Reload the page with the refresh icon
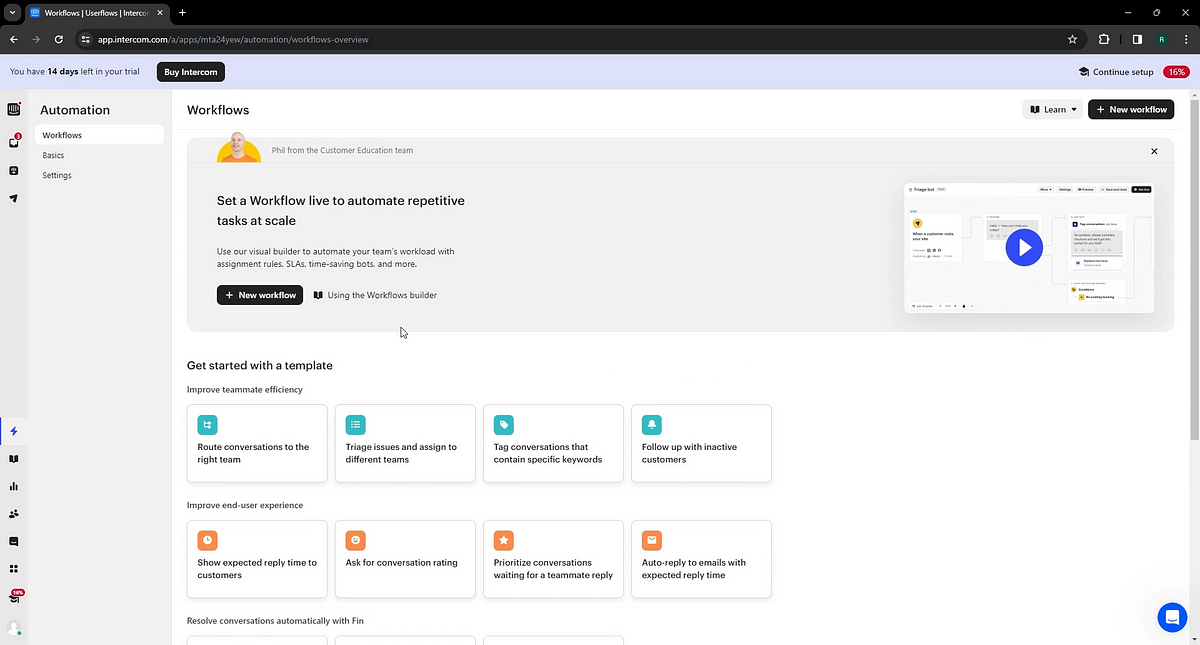The height and width of the screenshot is (645, 1200). pos(59,39)
